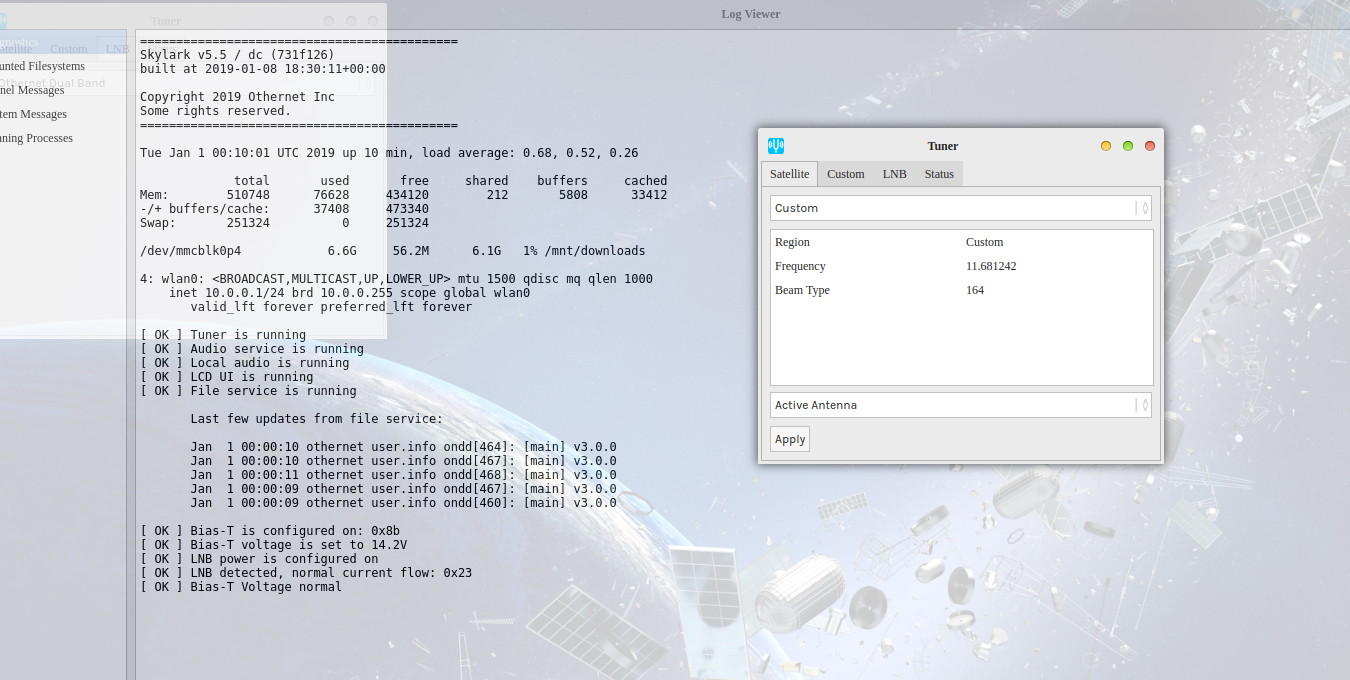1350x680 pixels.
Task: Click the Apply button in Tuner
Action: 790,439
